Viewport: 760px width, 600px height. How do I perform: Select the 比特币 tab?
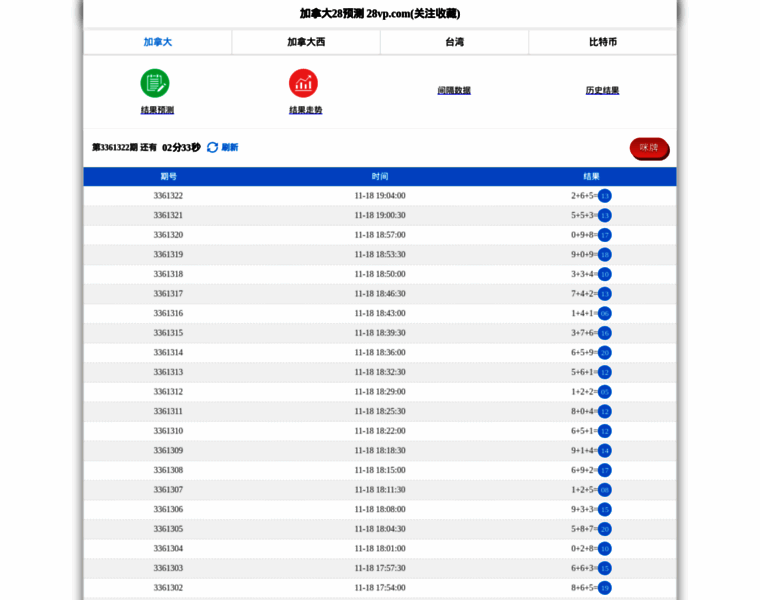(x=602, y=42)
